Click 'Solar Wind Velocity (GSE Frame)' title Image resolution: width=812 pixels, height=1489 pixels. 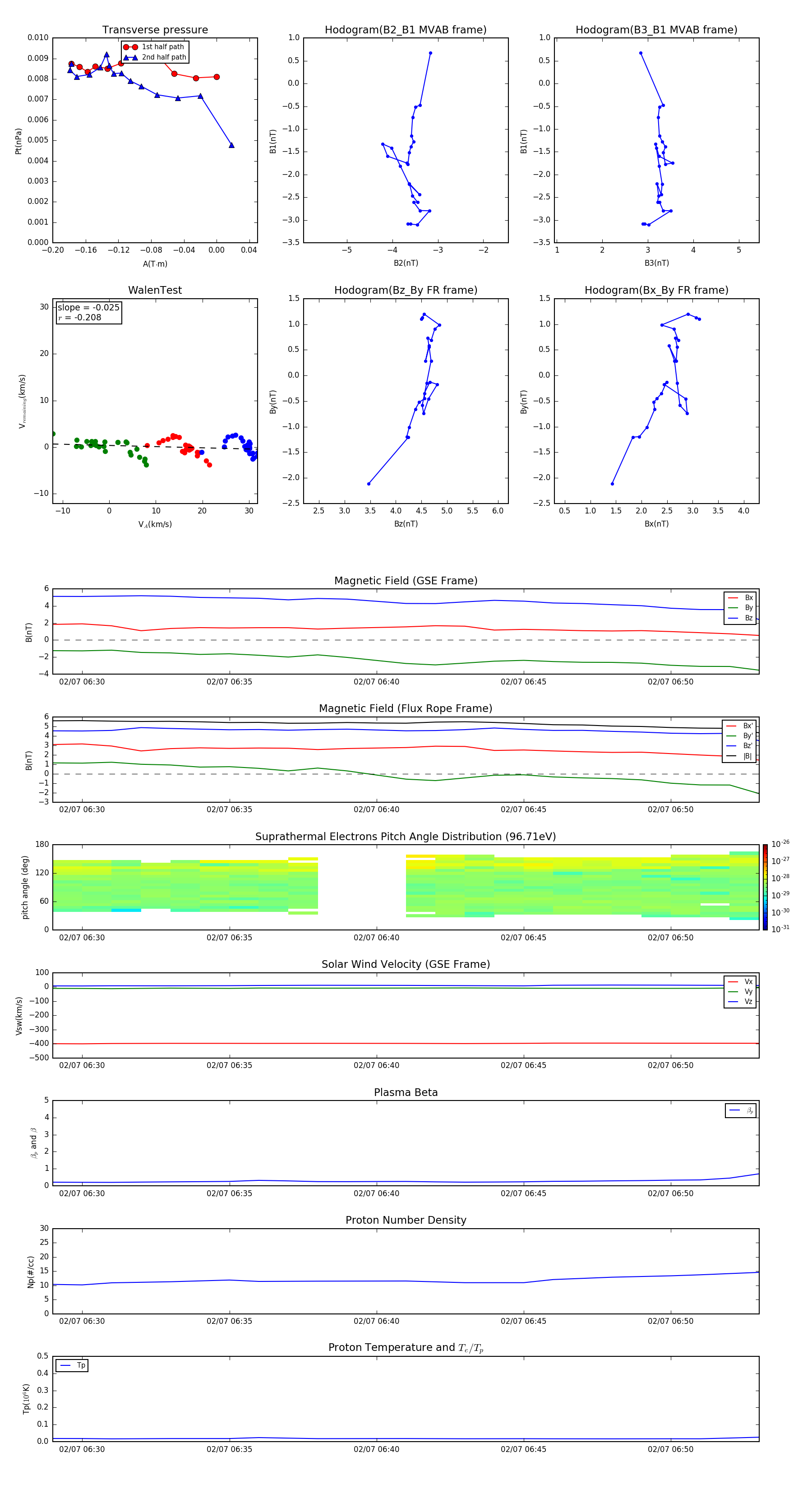406,964
